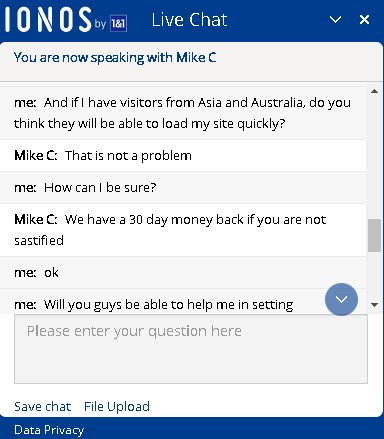
Task: Select the 'How can I be sure?' message
Action: pyautogui.click(x=183, y=188)
